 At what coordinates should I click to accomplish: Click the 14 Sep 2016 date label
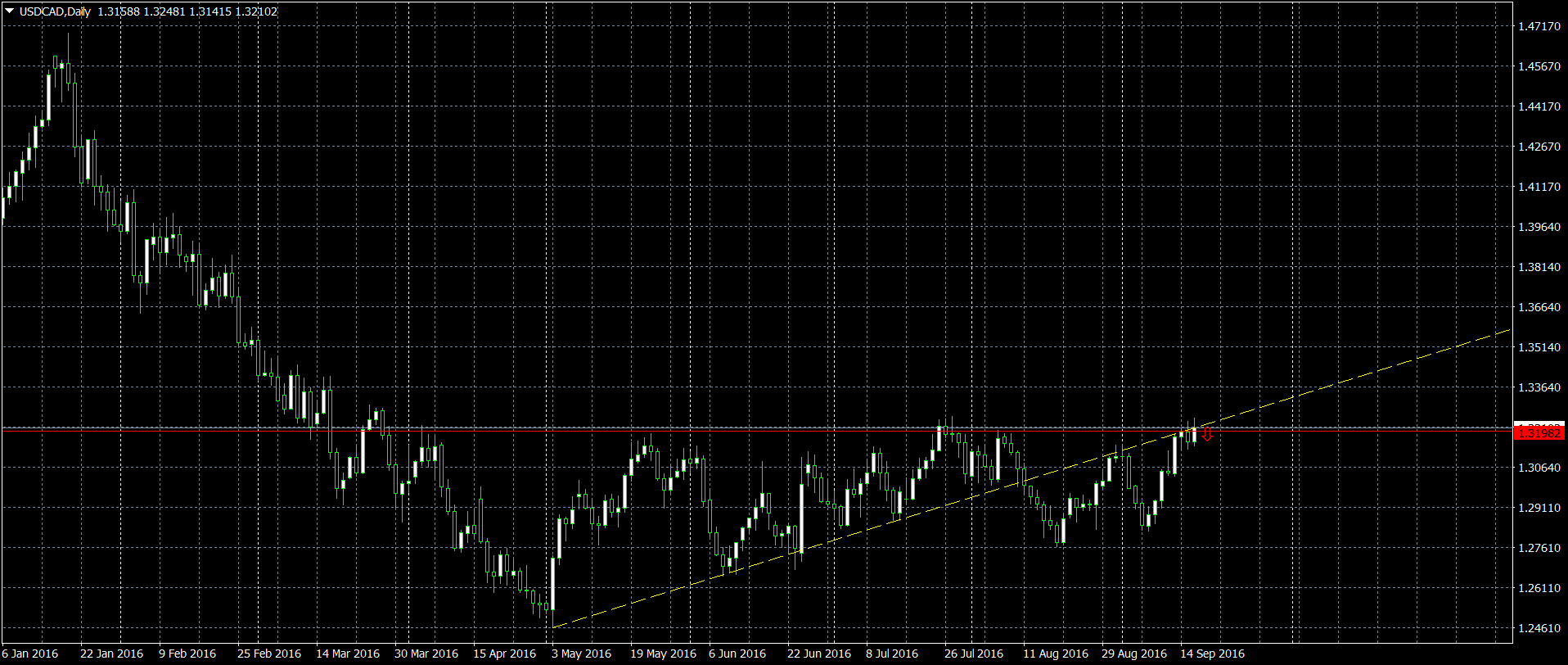point(1212,654)
